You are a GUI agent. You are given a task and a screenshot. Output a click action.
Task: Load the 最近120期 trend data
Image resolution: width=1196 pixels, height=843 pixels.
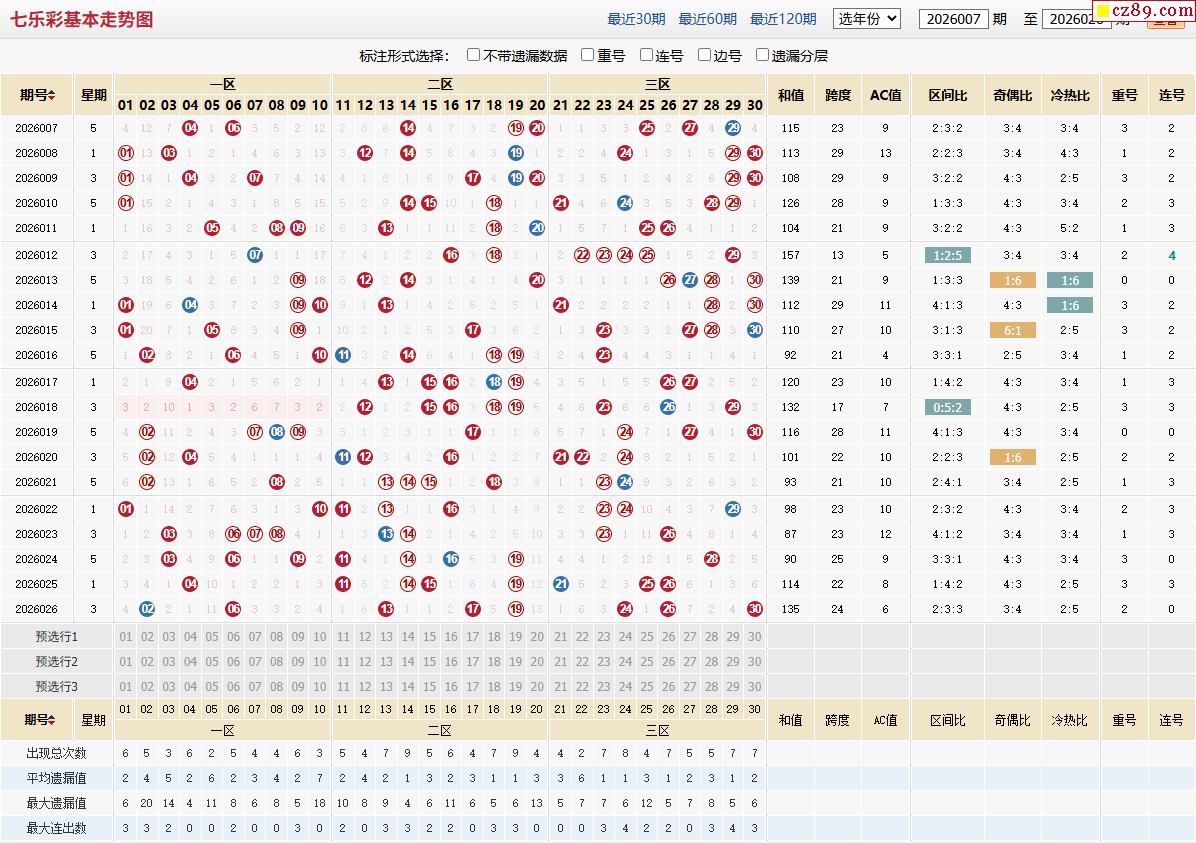pyautogui.click(x=783, y=19)
